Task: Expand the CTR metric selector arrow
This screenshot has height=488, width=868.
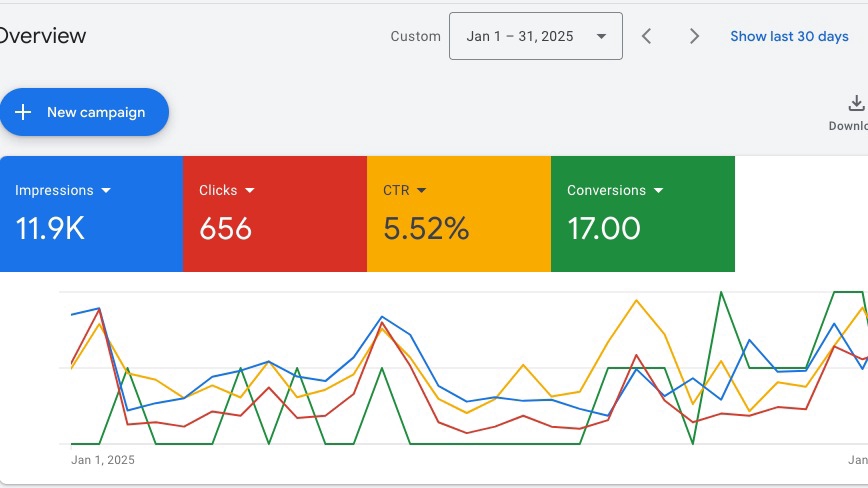Action: (x=422, y=190)
